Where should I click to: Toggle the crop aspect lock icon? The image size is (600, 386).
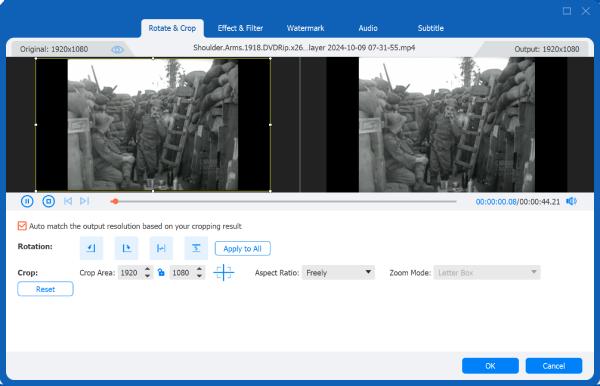161,272
